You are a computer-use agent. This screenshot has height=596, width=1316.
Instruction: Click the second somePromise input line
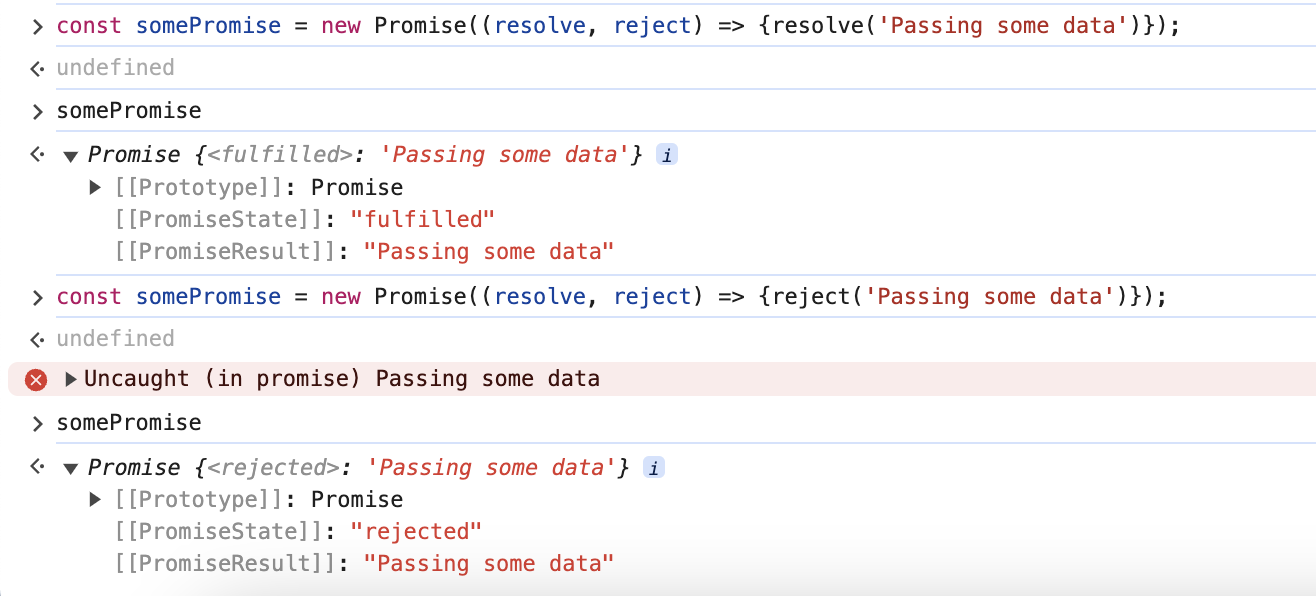point(129,423)
